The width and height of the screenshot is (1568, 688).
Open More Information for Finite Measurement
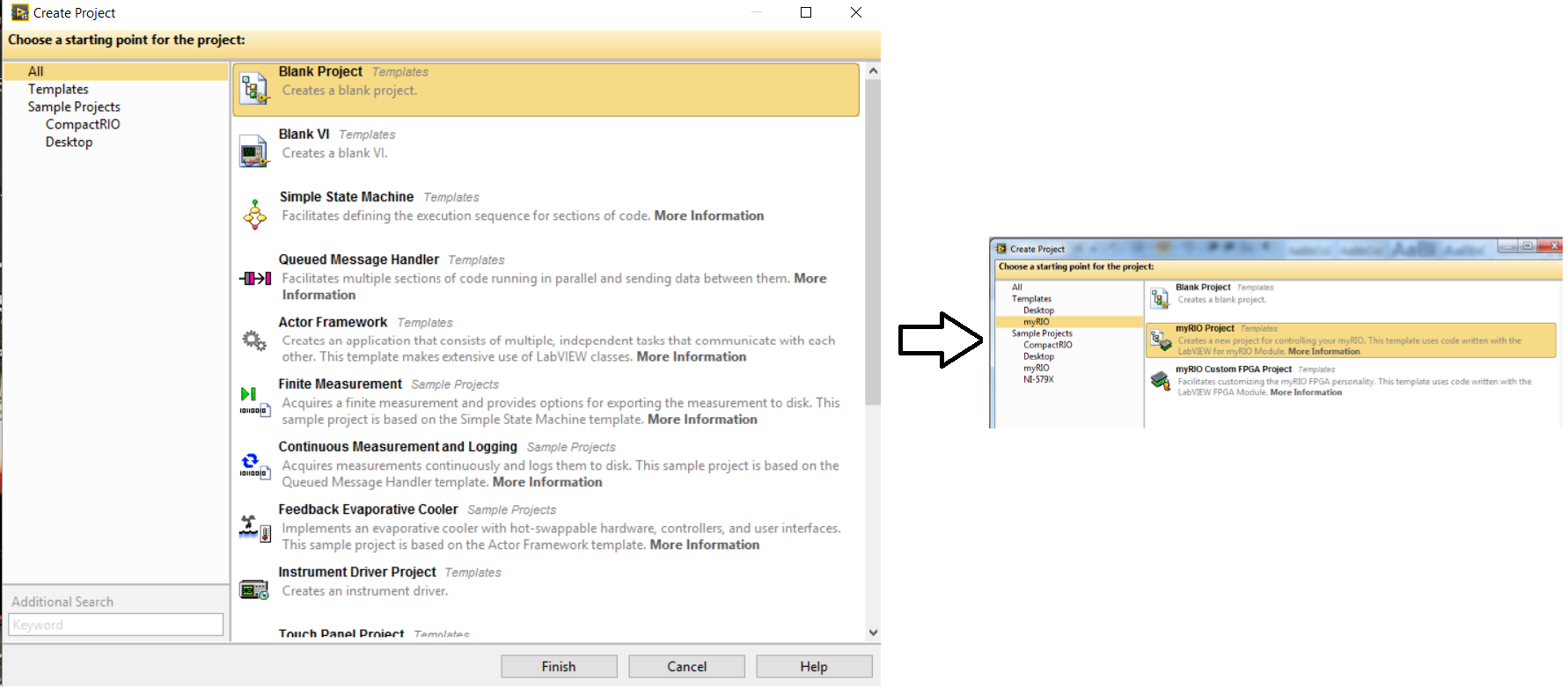click(702, 419)
